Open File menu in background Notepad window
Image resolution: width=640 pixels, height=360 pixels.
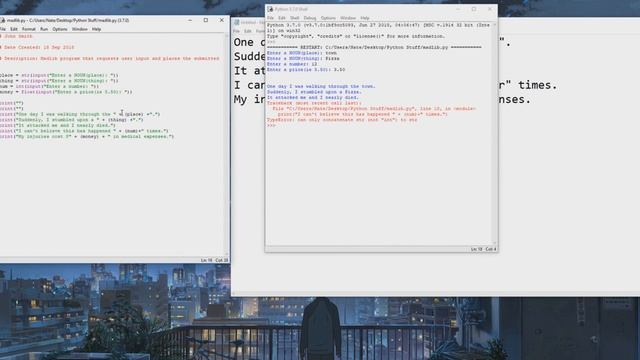click(236, 31)
